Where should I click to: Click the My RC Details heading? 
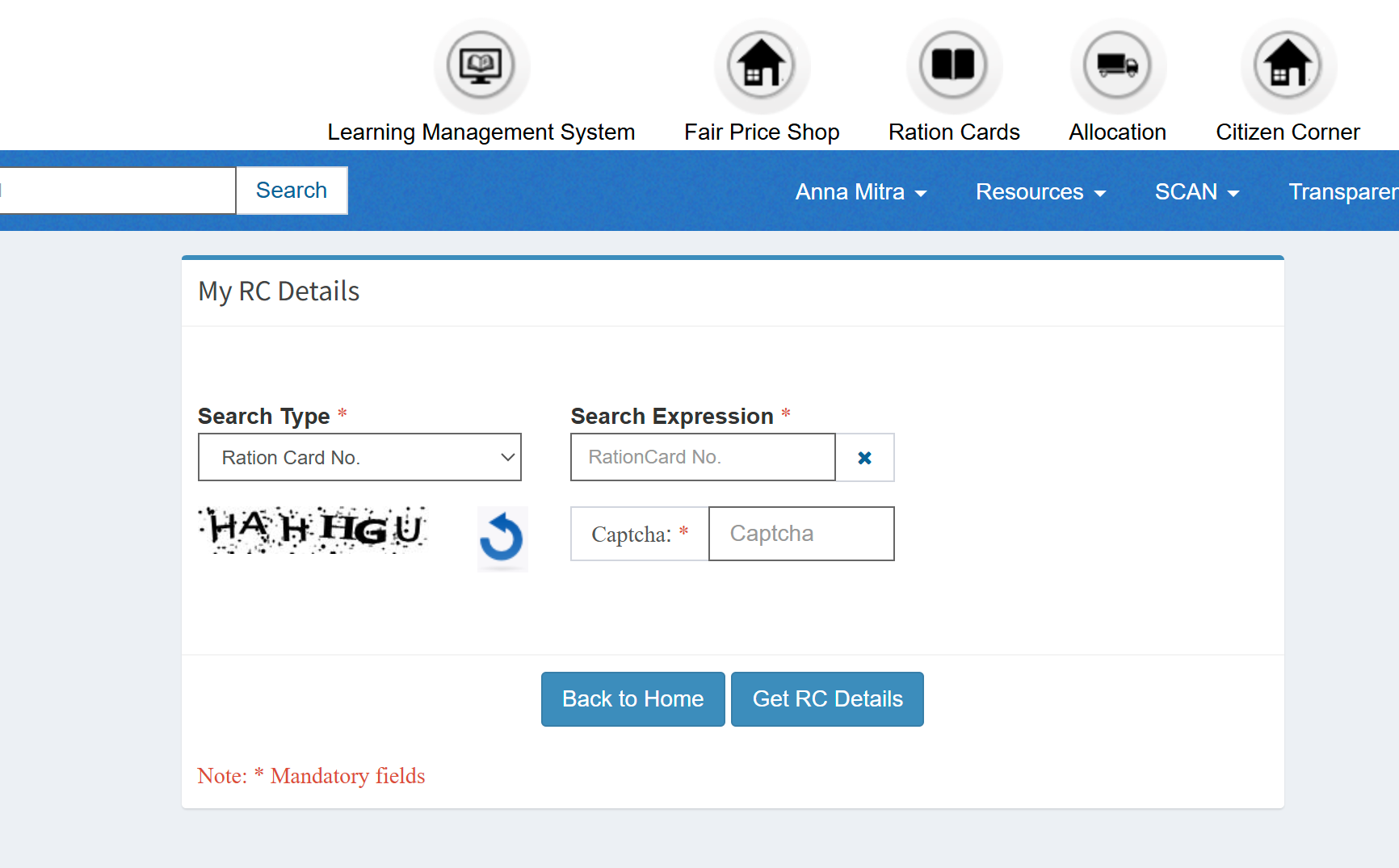pos(279,291)
